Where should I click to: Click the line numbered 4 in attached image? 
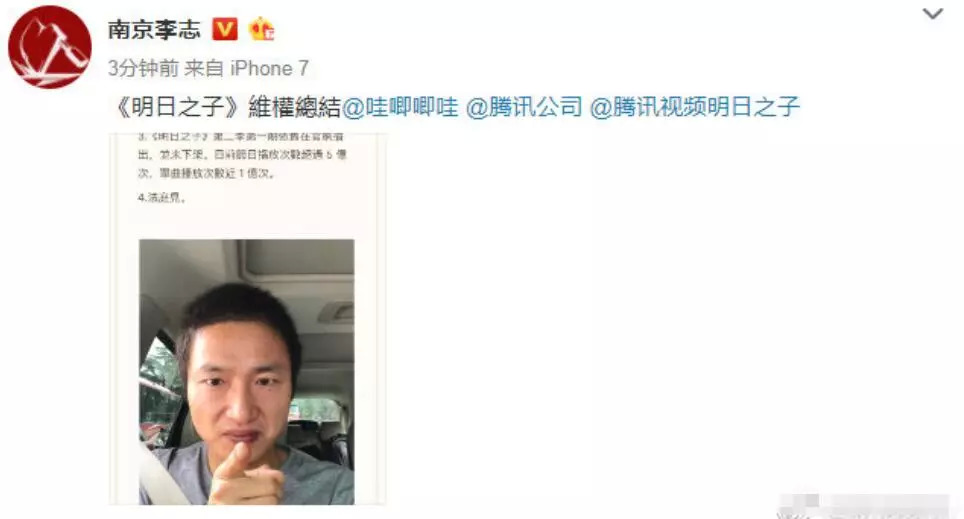coord(162,198)
